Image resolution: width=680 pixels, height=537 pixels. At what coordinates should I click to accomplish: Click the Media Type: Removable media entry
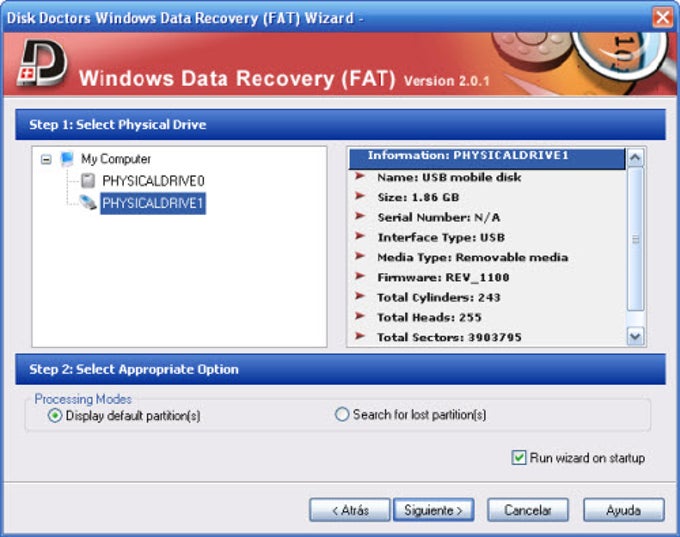tap(472, 257)
